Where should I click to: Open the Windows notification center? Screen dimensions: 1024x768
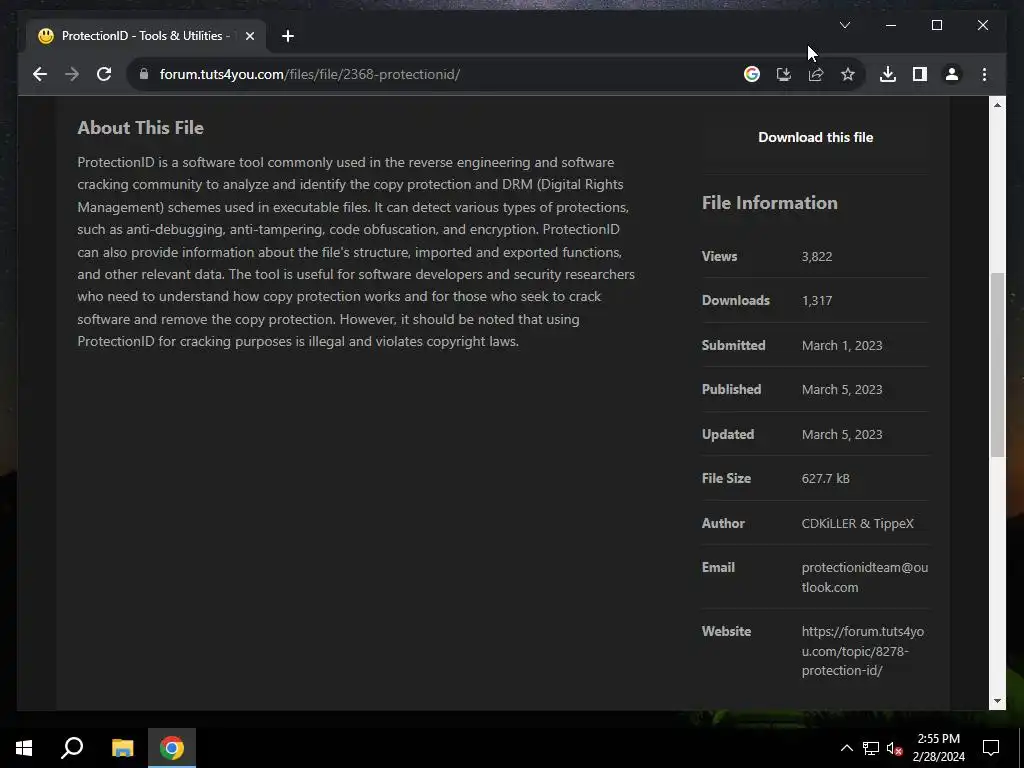coord(991,748)
